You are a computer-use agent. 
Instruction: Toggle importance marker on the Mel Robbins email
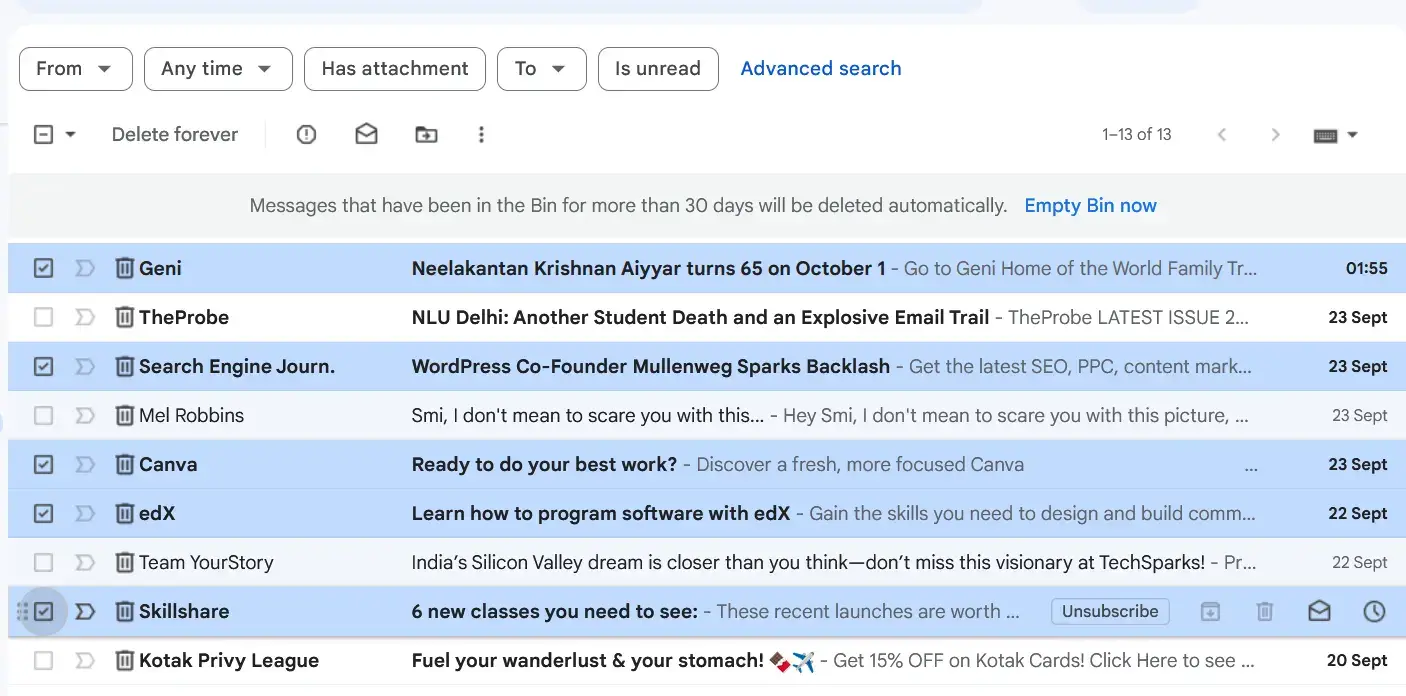coord(85,415)
